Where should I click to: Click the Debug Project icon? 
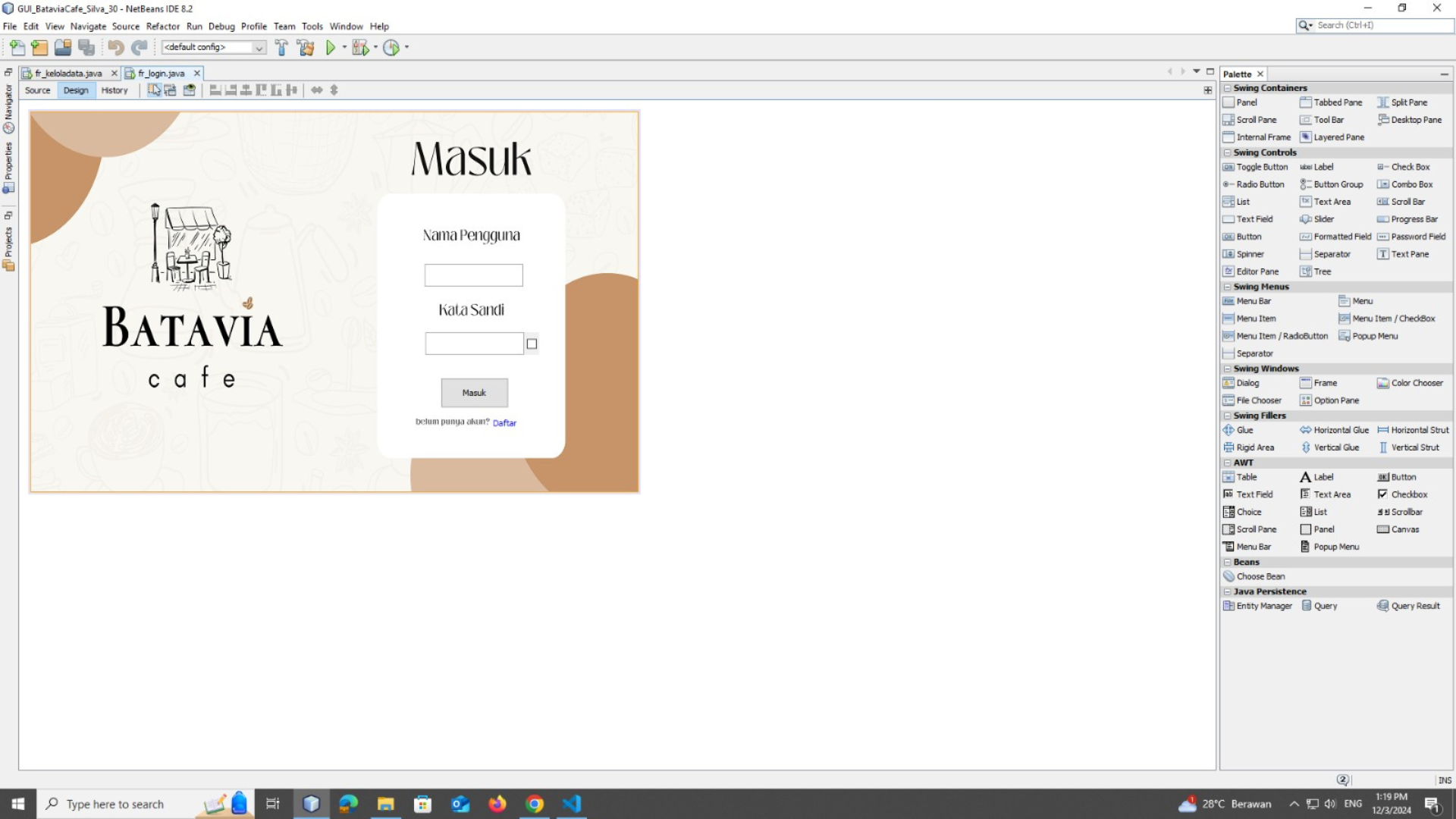click(x=360, y=48)
